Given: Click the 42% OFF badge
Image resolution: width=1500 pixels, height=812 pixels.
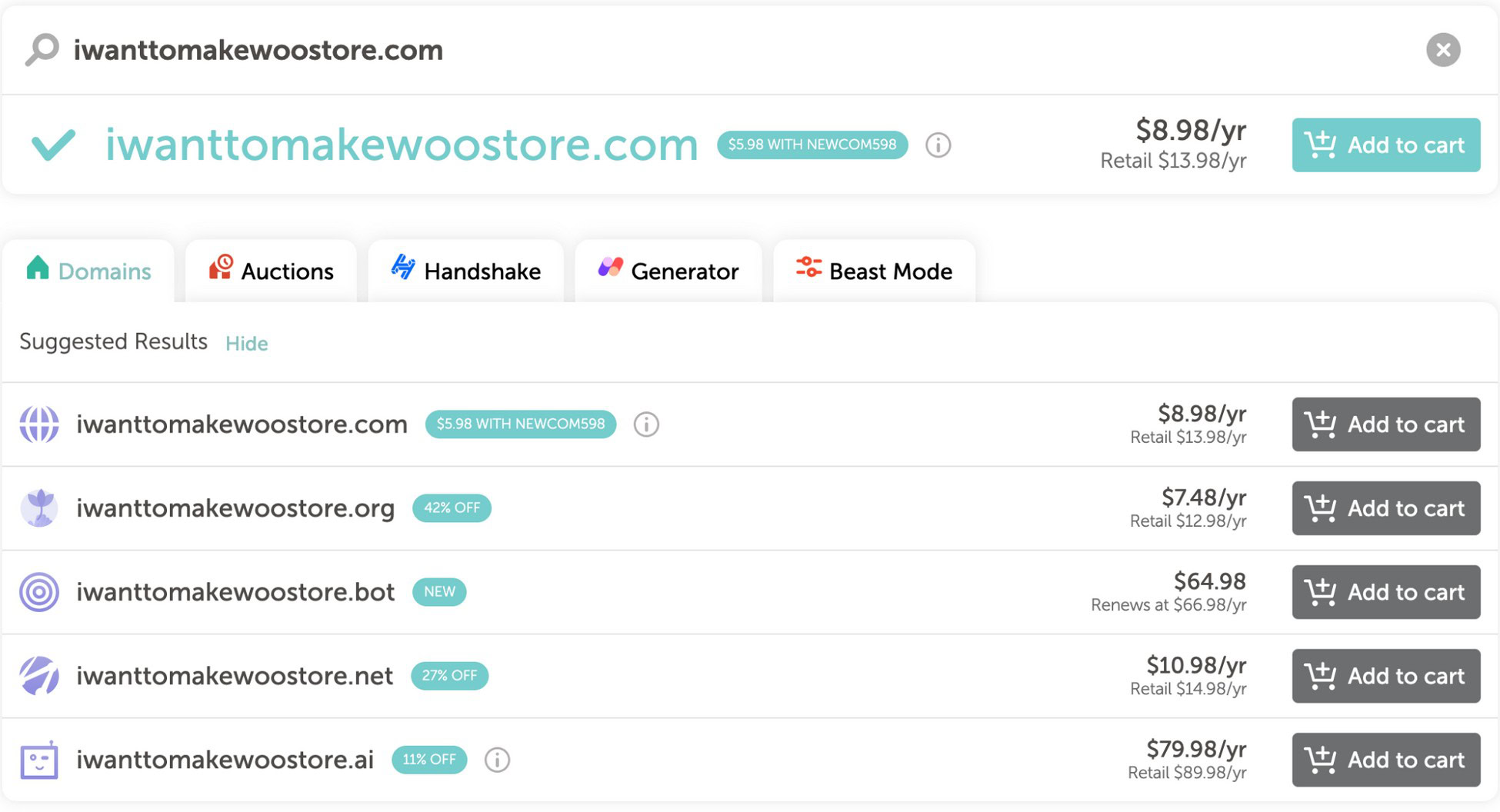Looking at the screenshot, I should tap(452, 508).
